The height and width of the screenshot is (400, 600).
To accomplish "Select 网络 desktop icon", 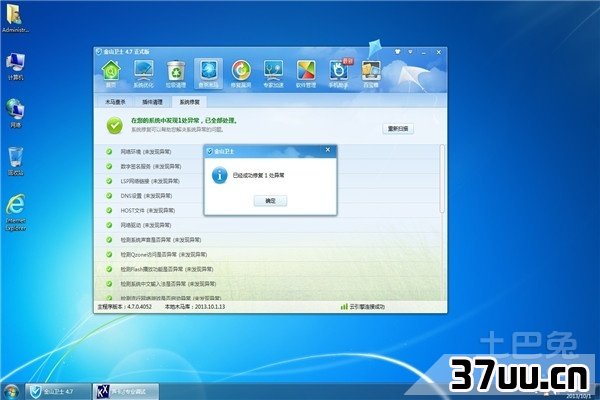I will pyautogui.click(x=15, y=114).
